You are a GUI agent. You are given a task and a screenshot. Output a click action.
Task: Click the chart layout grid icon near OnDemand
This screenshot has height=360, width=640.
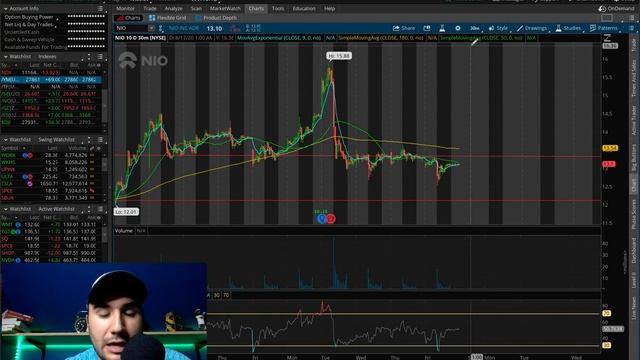pos(607,18)
